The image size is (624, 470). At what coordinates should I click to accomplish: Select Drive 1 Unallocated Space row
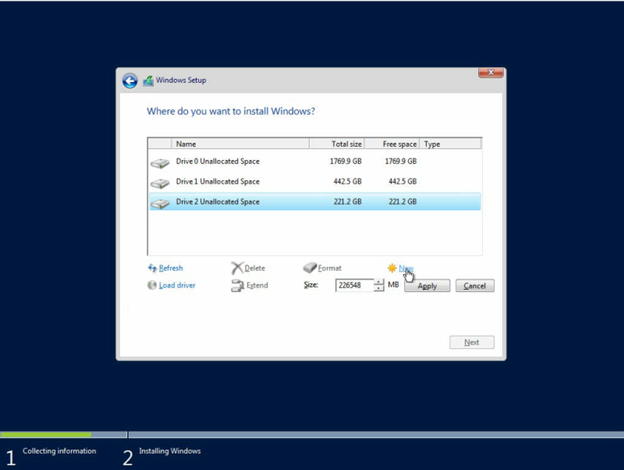click(314, 181)
